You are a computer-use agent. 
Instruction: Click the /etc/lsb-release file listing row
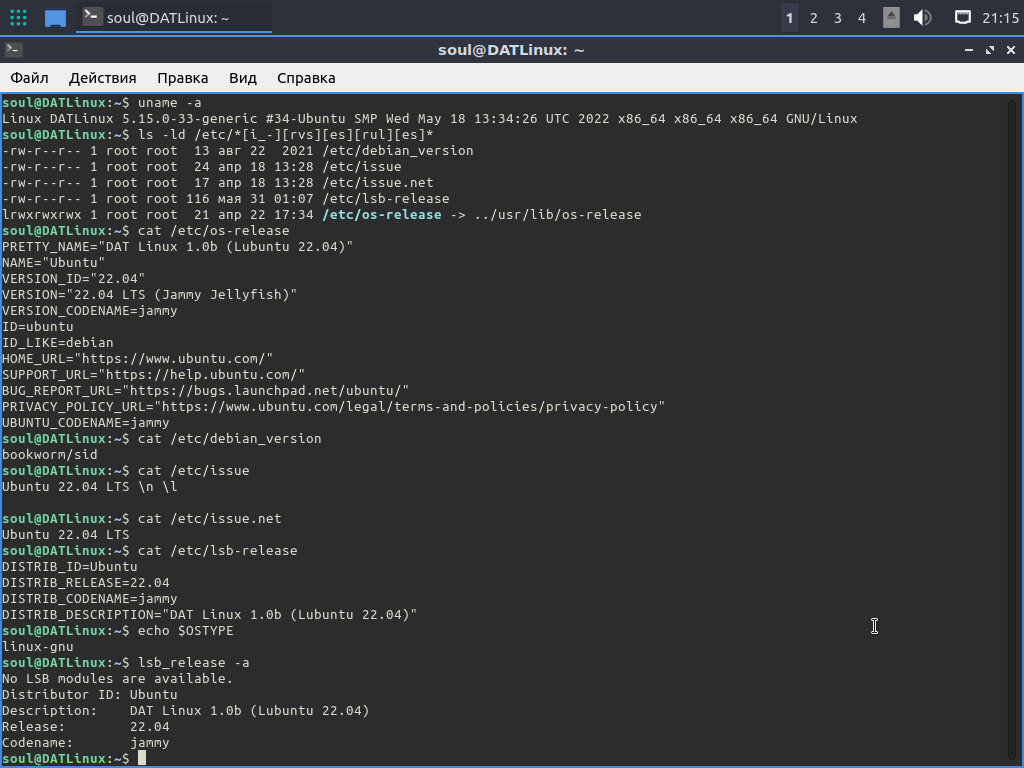coord(226,199)
